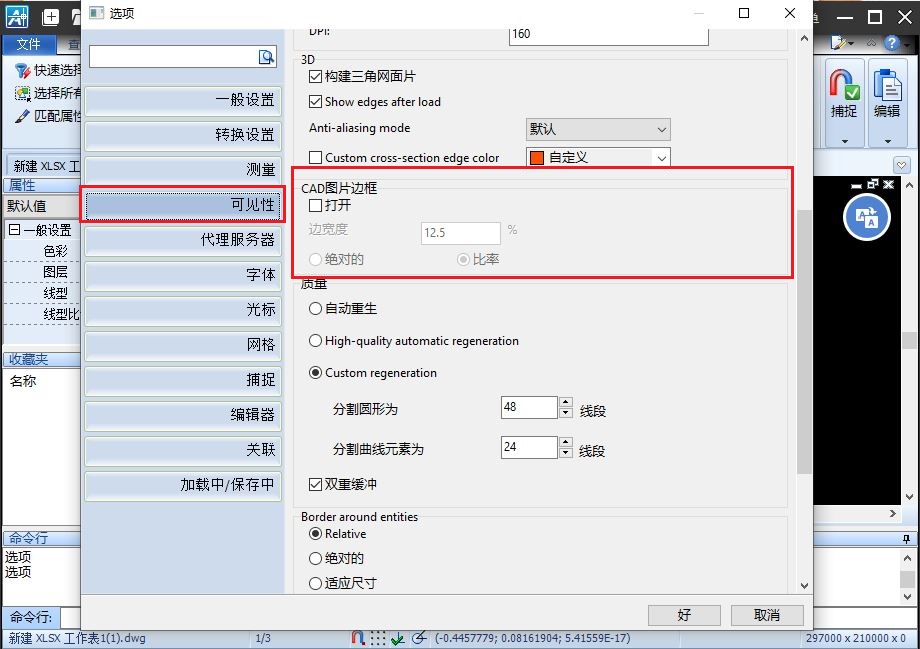This screenshot has width=920, height=649.
Task: Click the 取消 button
Action: pyautogui.click(x=767, y=615)
